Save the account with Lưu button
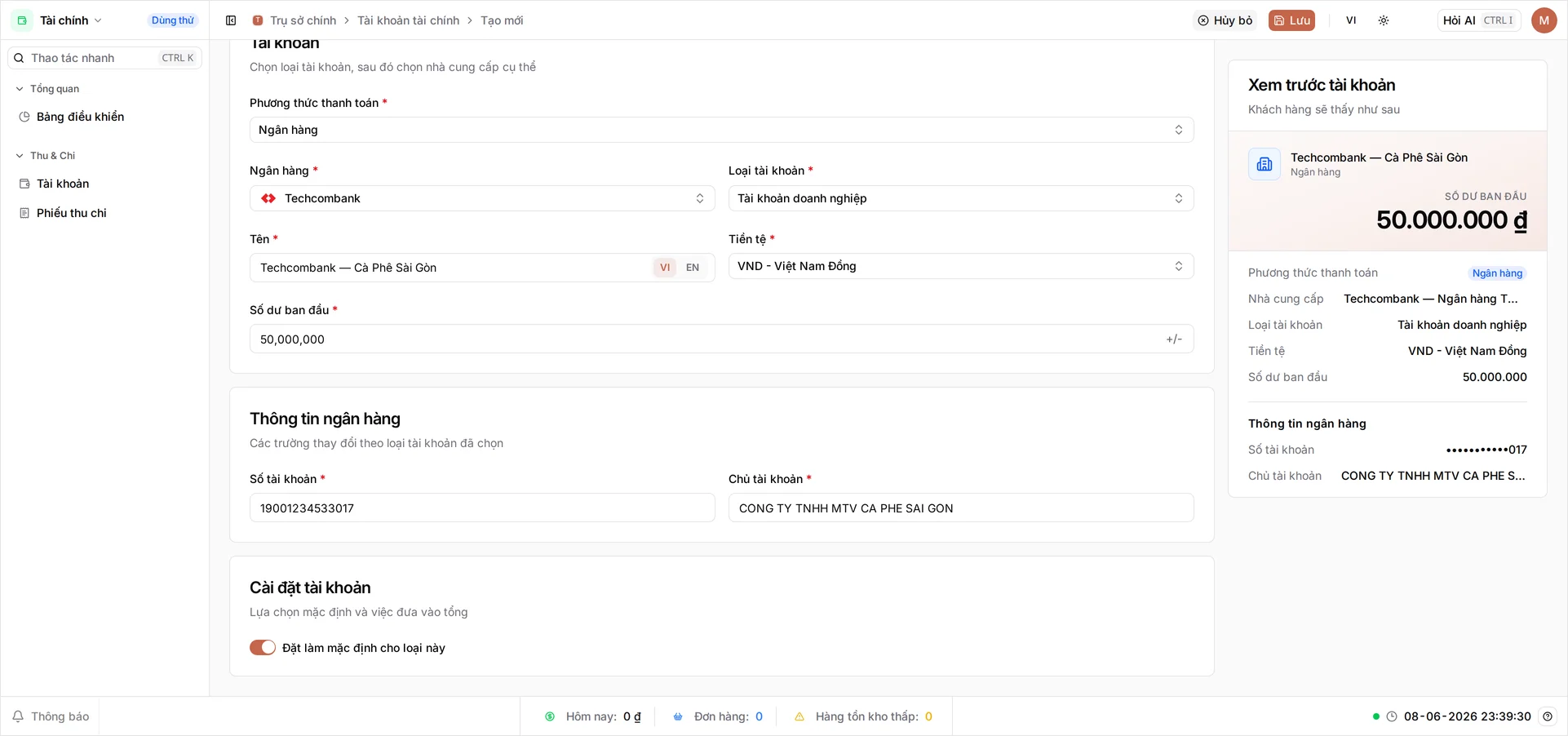 point(1291,20)
